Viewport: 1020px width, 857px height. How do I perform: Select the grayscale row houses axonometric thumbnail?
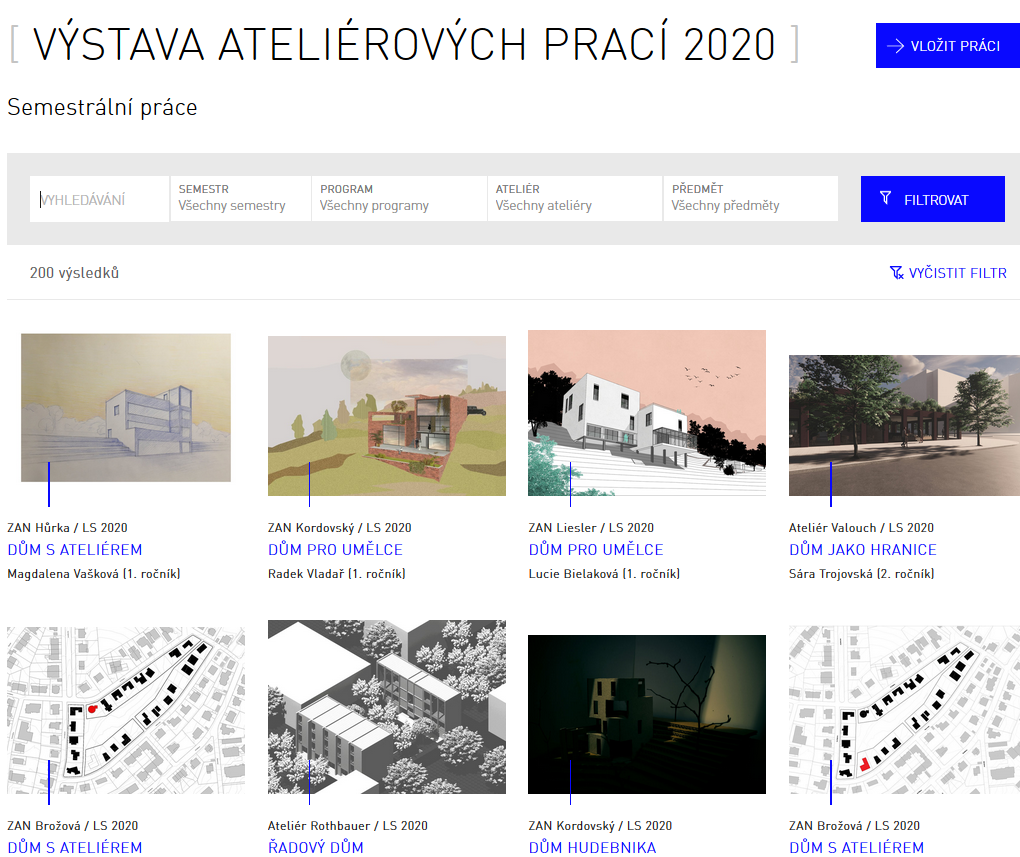pyautogui.click(x=386, y=707)
